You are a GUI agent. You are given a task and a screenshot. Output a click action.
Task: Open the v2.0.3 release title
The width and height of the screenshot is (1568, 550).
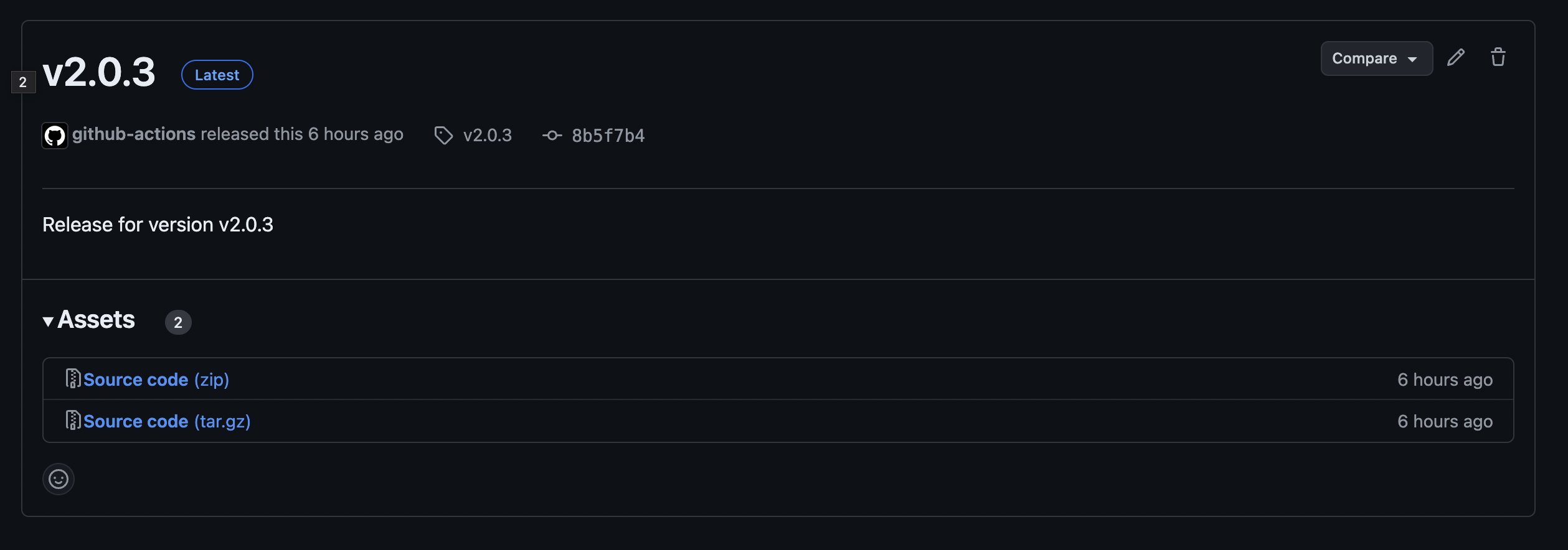pos(99,72)
